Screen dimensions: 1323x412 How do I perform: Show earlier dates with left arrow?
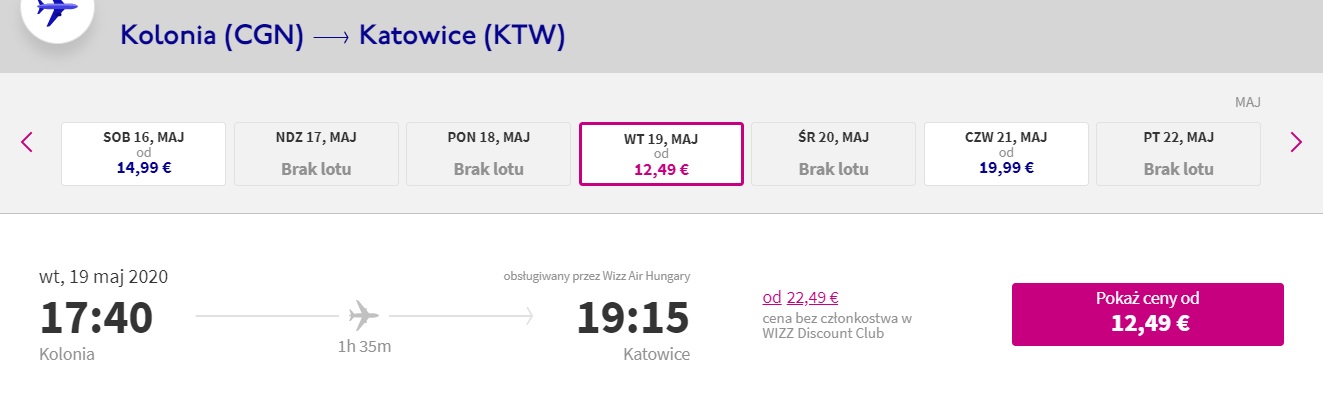coord(27,142)
